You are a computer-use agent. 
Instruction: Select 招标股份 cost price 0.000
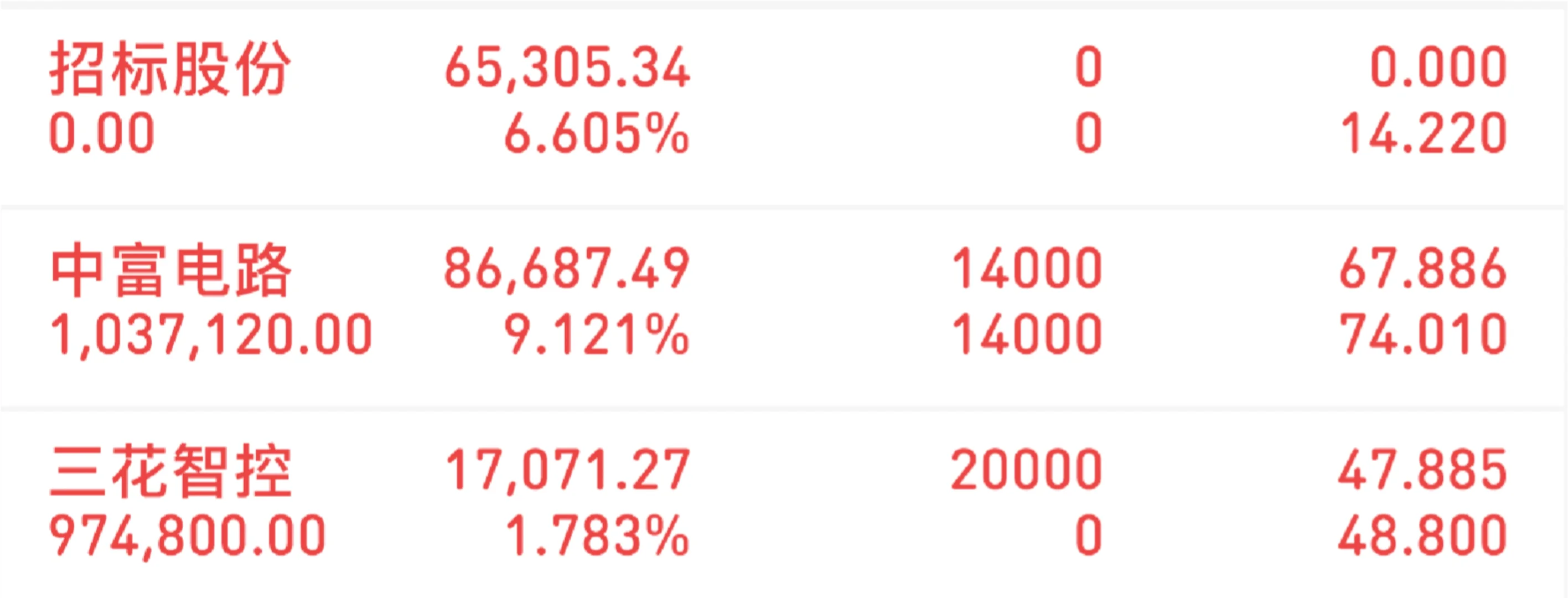tap(1438, 68)
